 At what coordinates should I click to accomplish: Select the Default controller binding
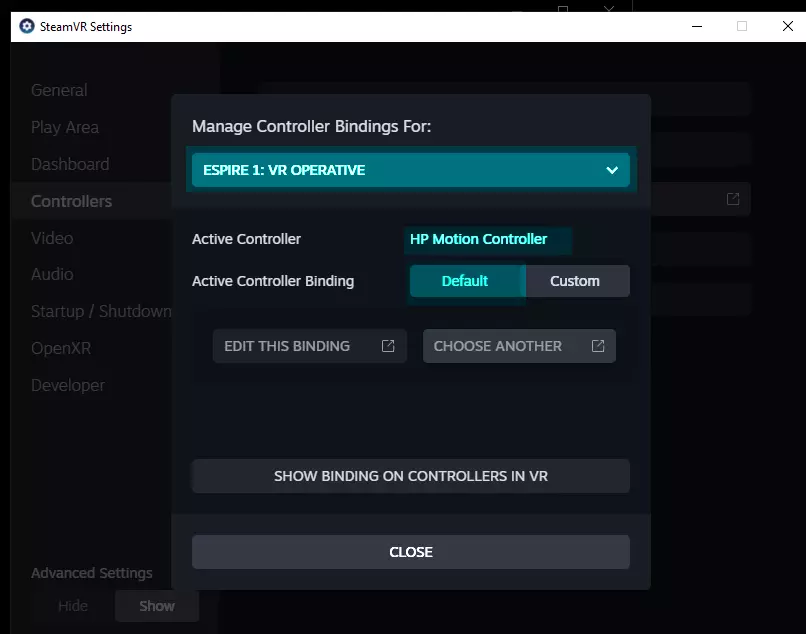click(x=465, y=281)
